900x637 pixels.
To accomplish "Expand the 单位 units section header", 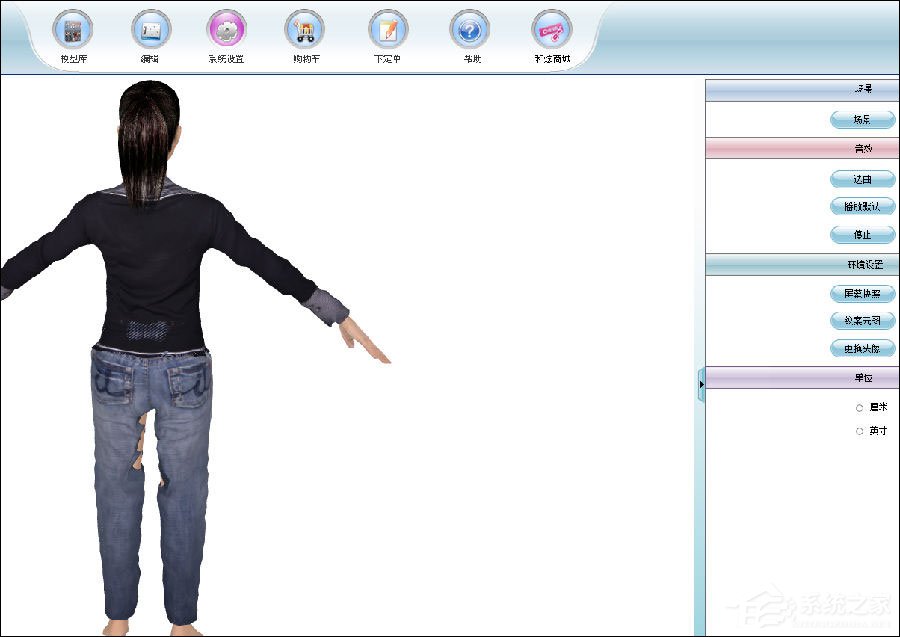I will [802, 378].
